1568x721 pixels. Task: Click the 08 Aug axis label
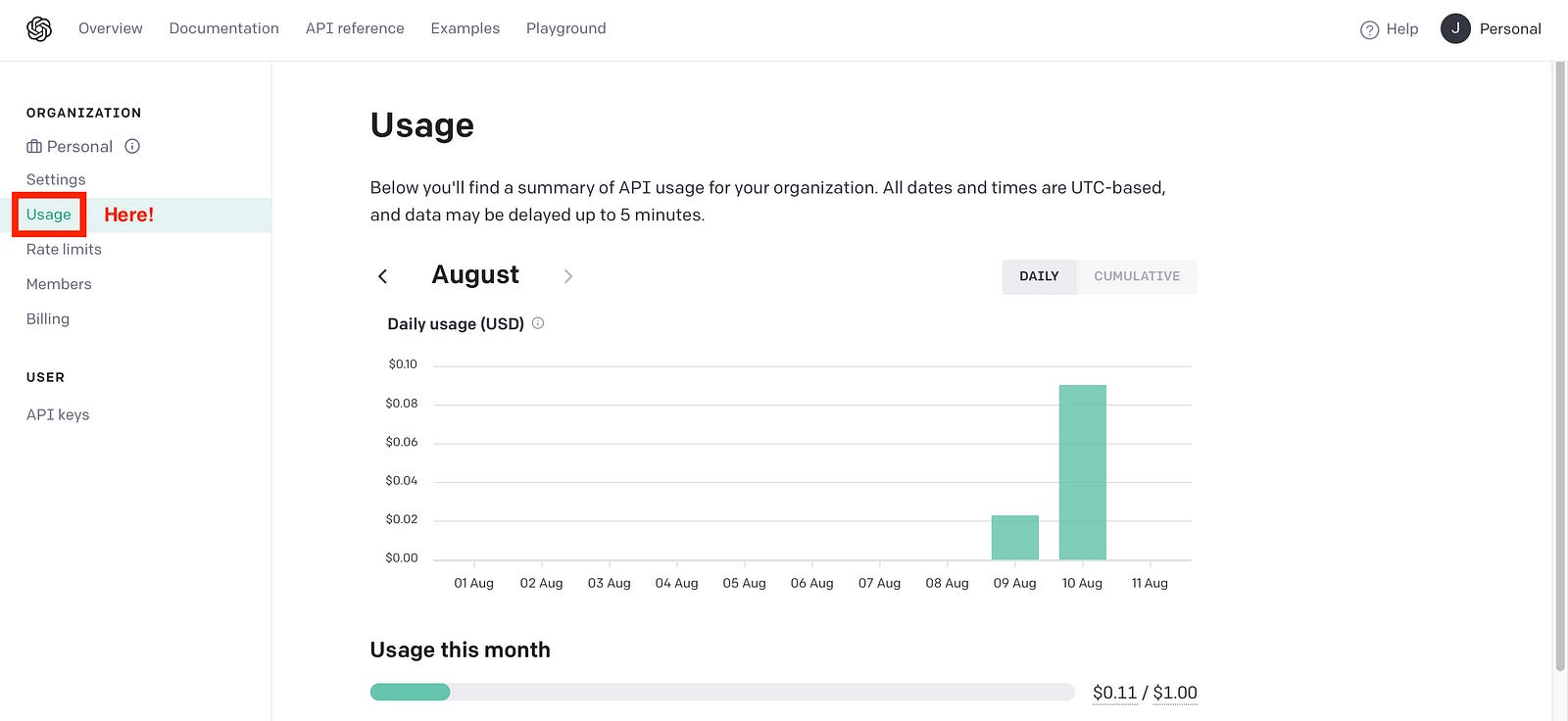948,583
